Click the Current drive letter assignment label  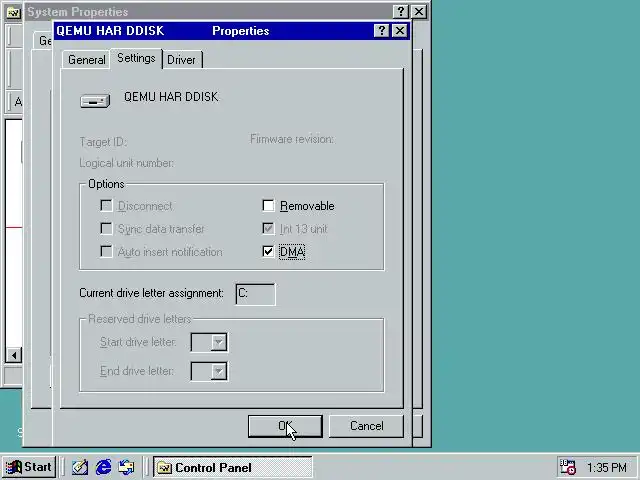click(151, 293)
